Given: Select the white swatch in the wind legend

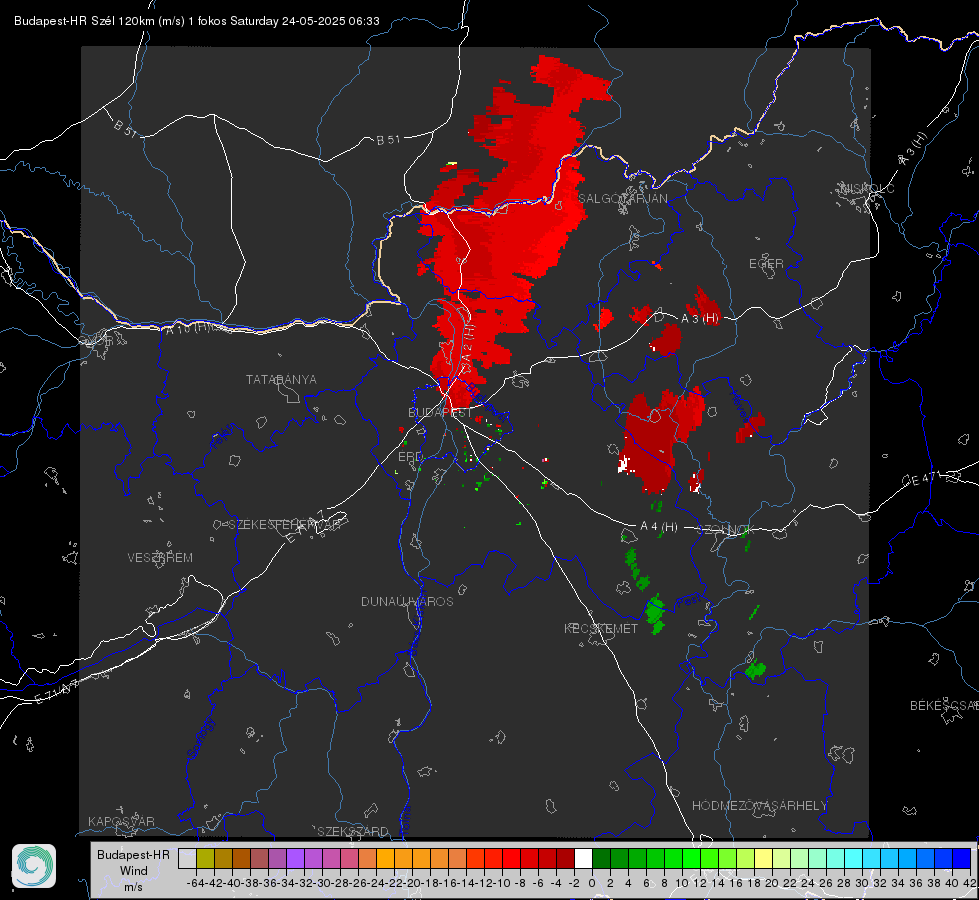Looking at the screenshot, I should click(x=583, y=858).
